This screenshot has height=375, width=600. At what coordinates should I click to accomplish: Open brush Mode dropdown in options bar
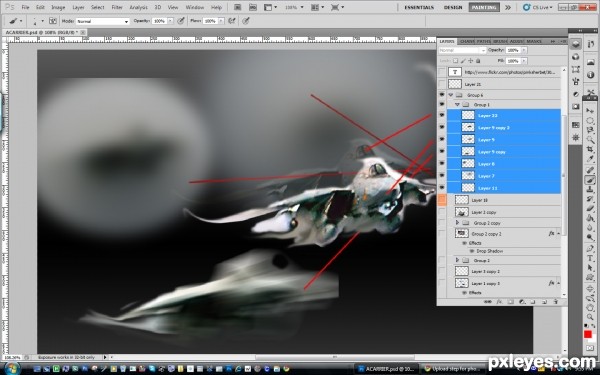pyautogui.click(x=102, y=21)
